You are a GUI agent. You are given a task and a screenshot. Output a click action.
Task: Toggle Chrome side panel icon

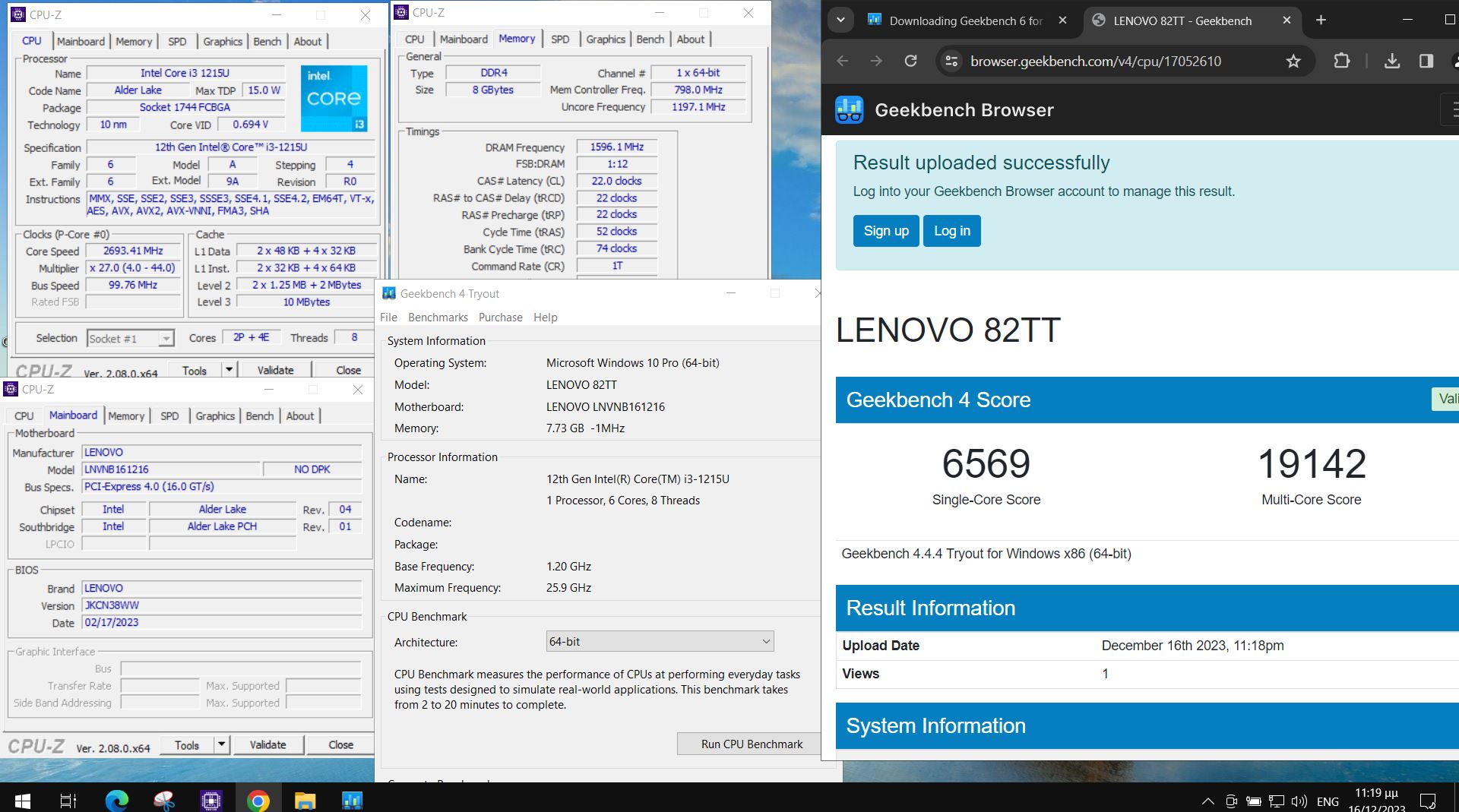pos(1426,61)
